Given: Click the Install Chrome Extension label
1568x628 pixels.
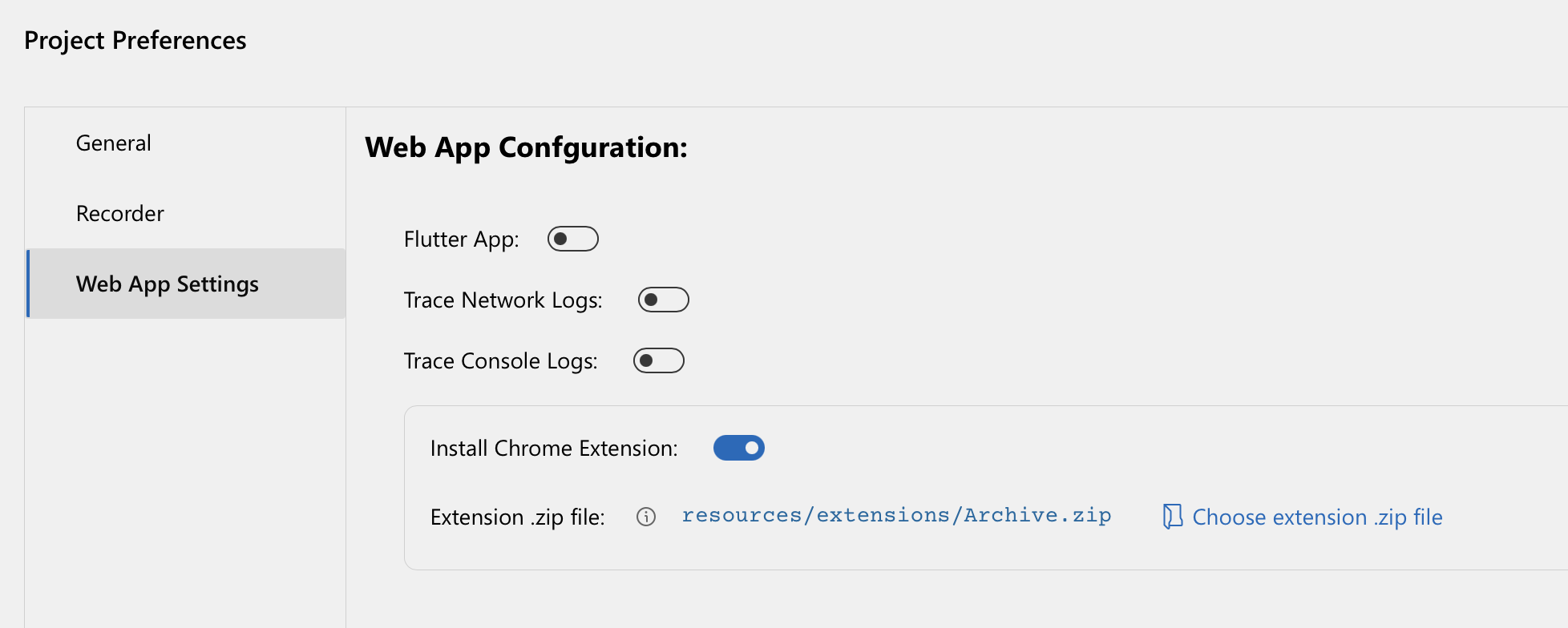Looking at the screenshot, I should coord(554,449).
